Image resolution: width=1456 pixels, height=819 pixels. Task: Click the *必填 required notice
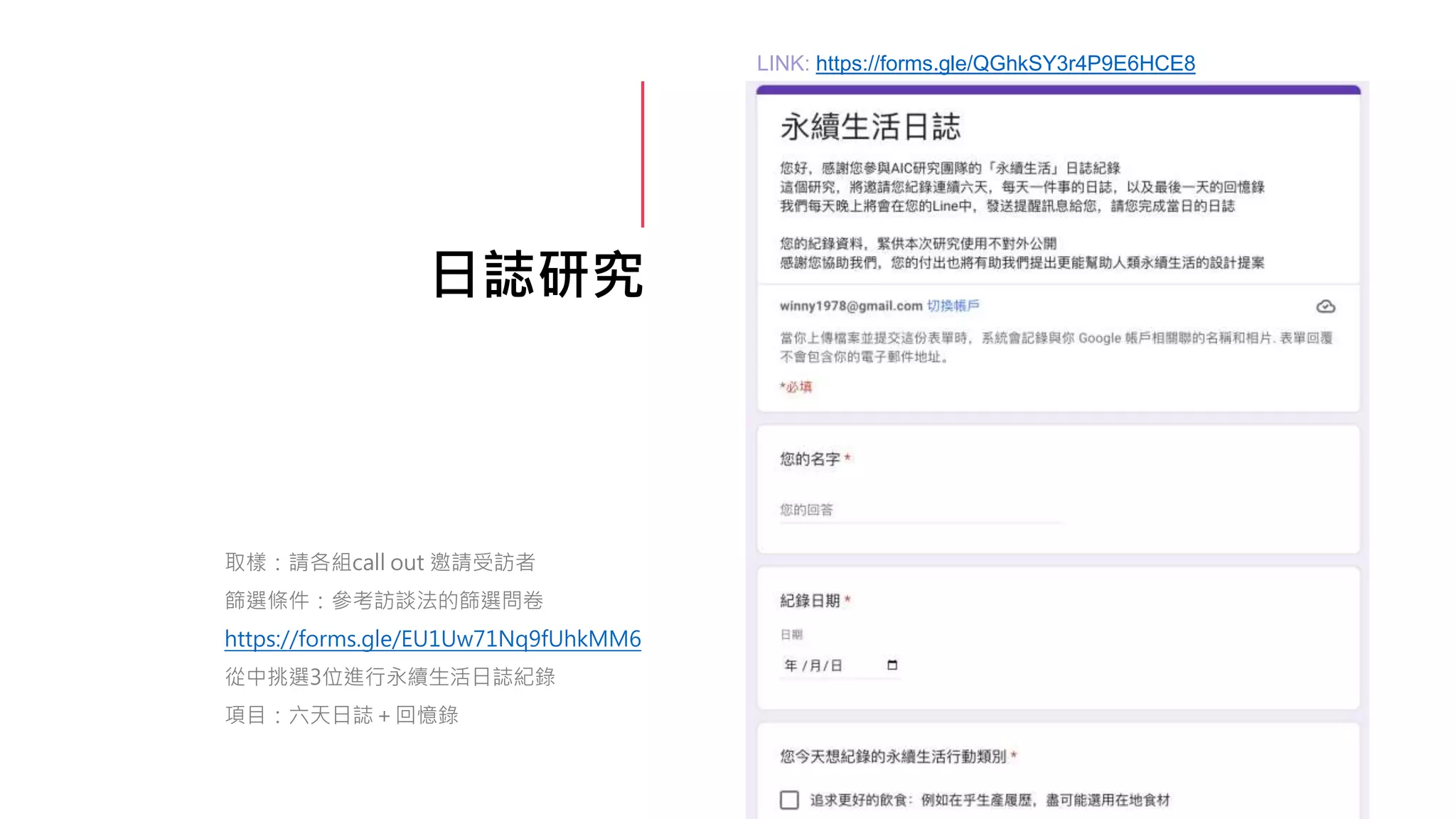point(796,387)
